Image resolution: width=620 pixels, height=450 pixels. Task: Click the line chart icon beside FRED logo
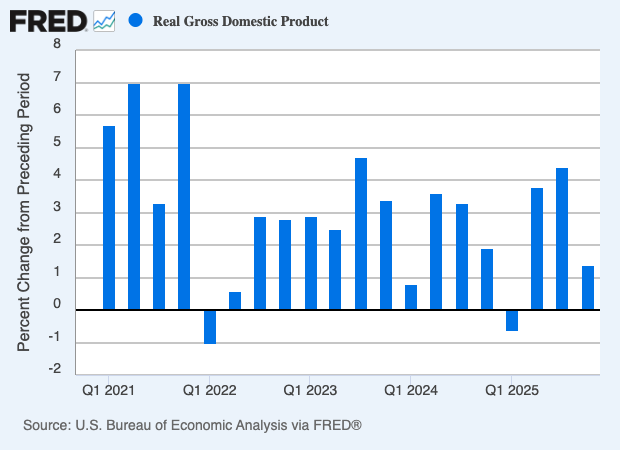104,20
